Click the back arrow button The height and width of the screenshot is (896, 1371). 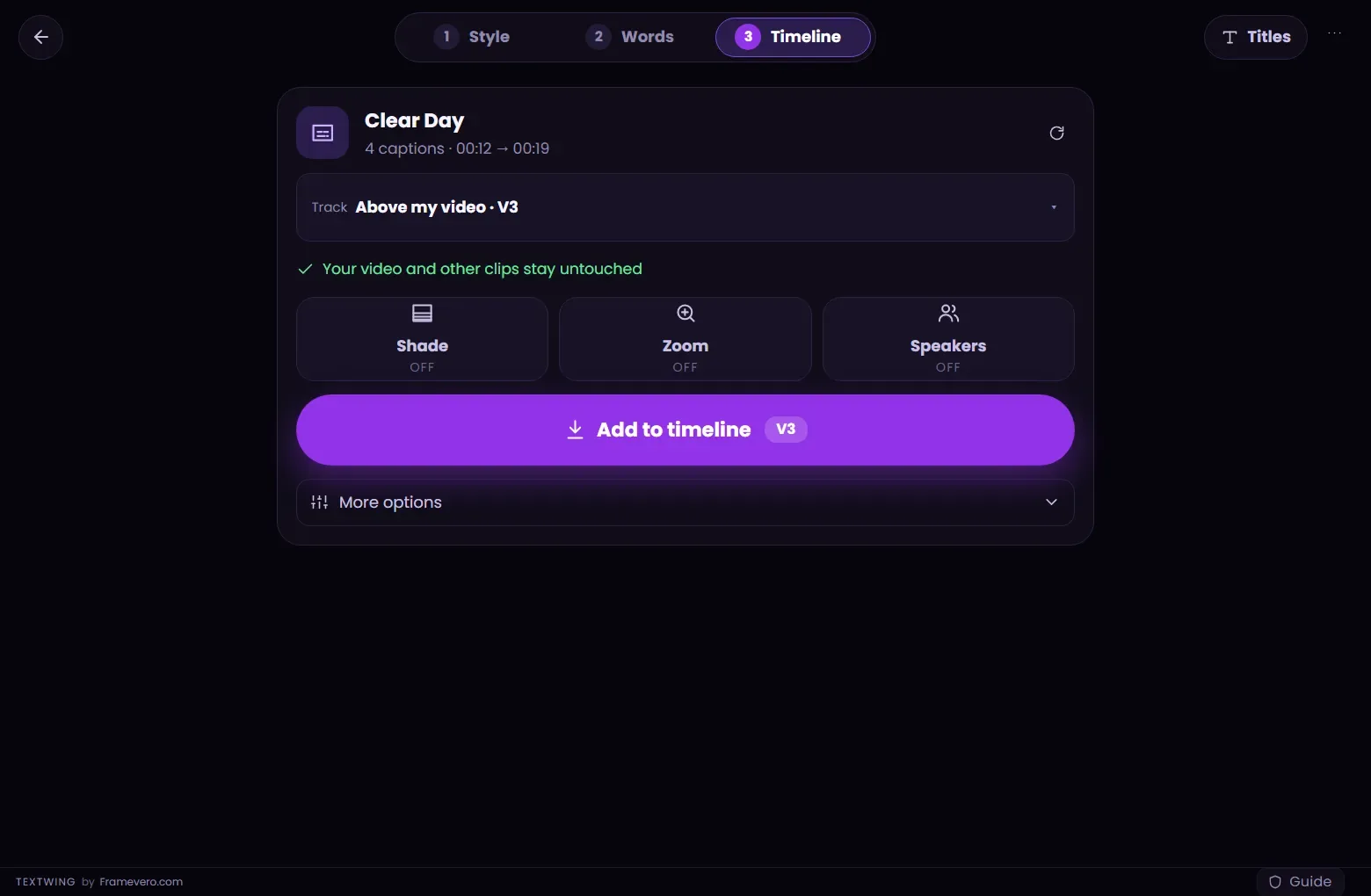[40, 37]
